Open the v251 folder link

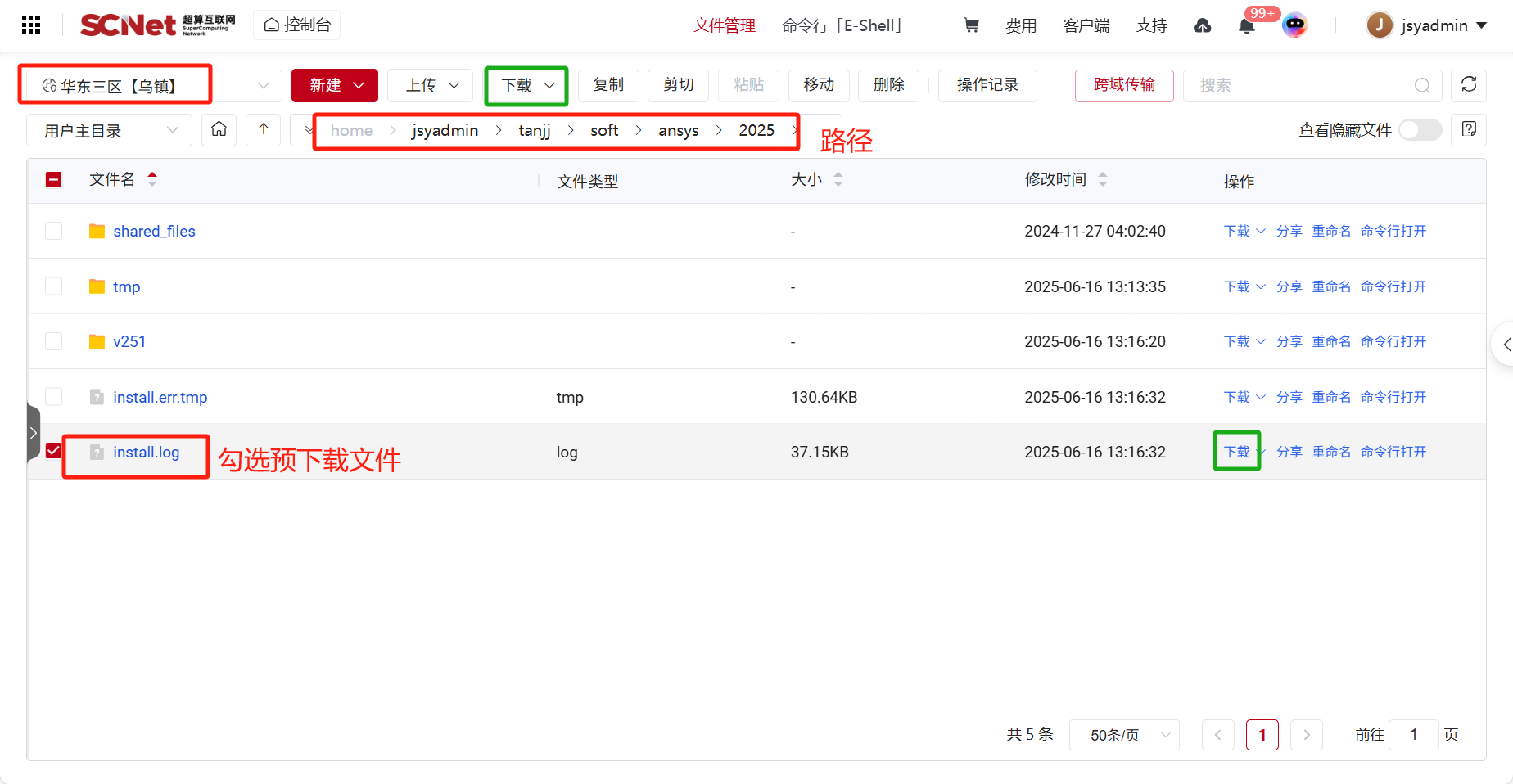coord(129,342)
